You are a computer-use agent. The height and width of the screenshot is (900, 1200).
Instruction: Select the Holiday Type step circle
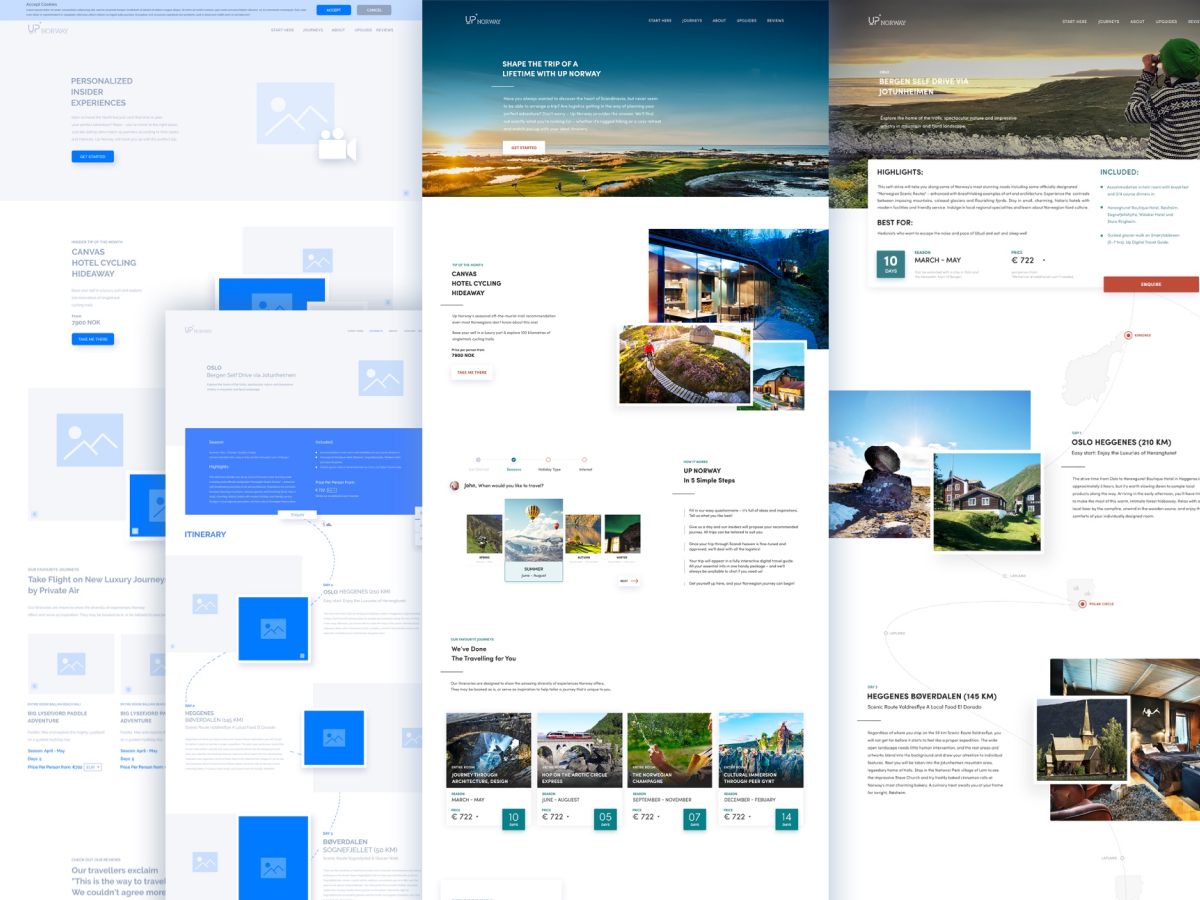[549, 460]
